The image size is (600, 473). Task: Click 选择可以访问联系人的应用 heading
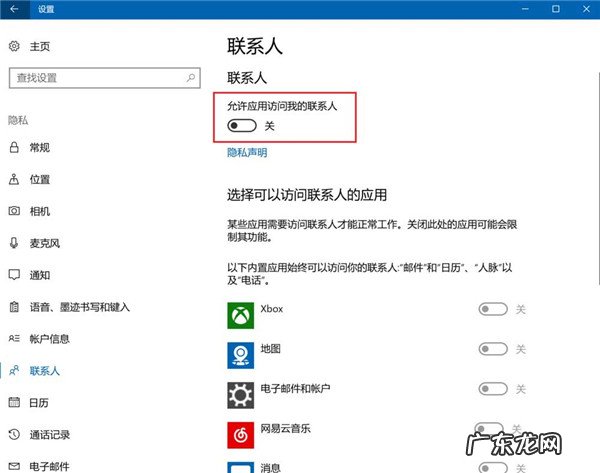click(x=307, y=195)
